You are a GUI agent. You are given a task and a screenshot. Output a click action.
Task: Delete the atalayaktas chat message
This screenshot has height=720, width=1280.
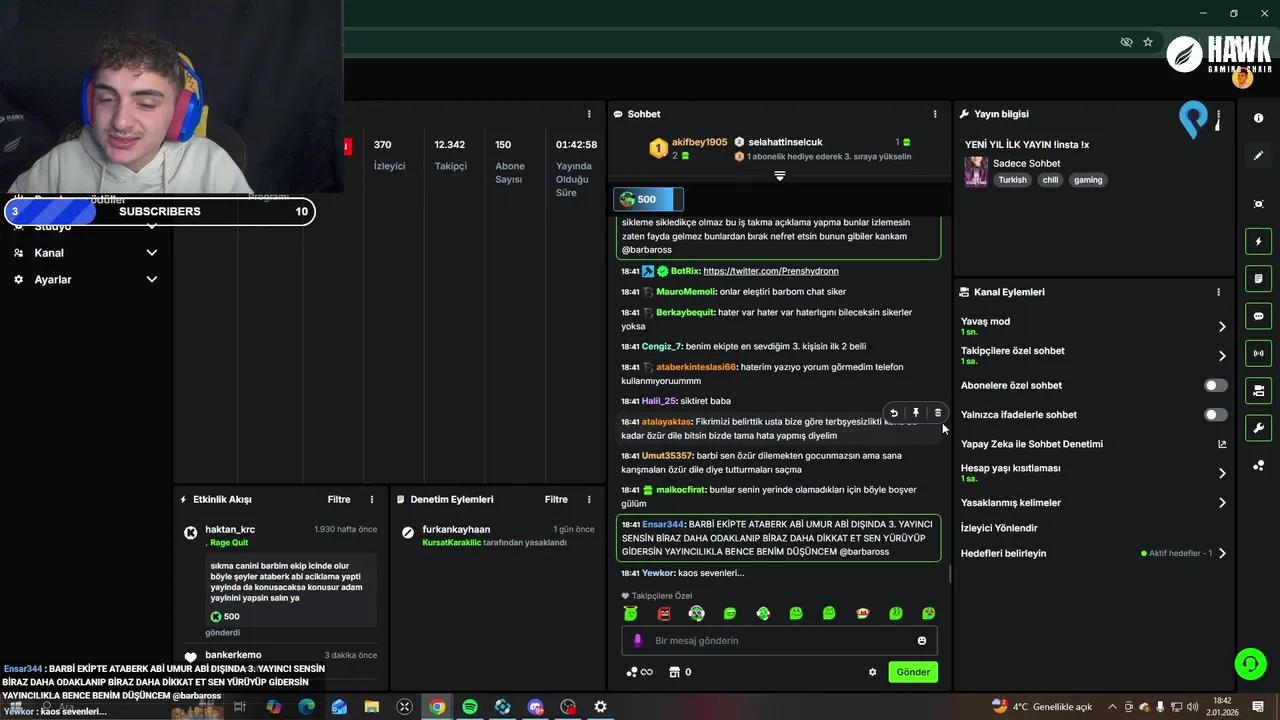point(937,413)
